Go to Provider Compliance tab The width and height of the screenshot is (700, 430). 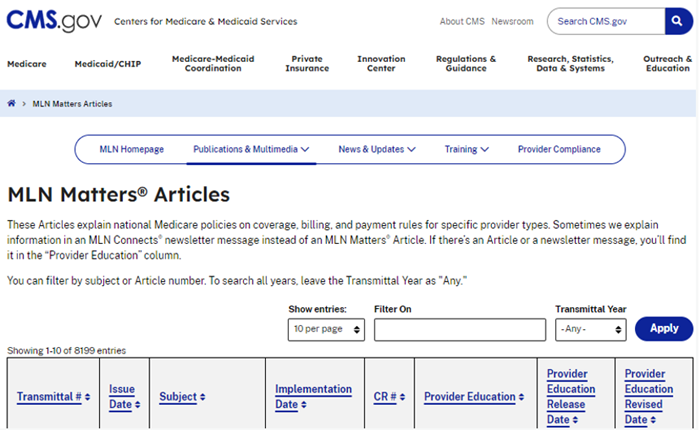(x=559, y=149)
